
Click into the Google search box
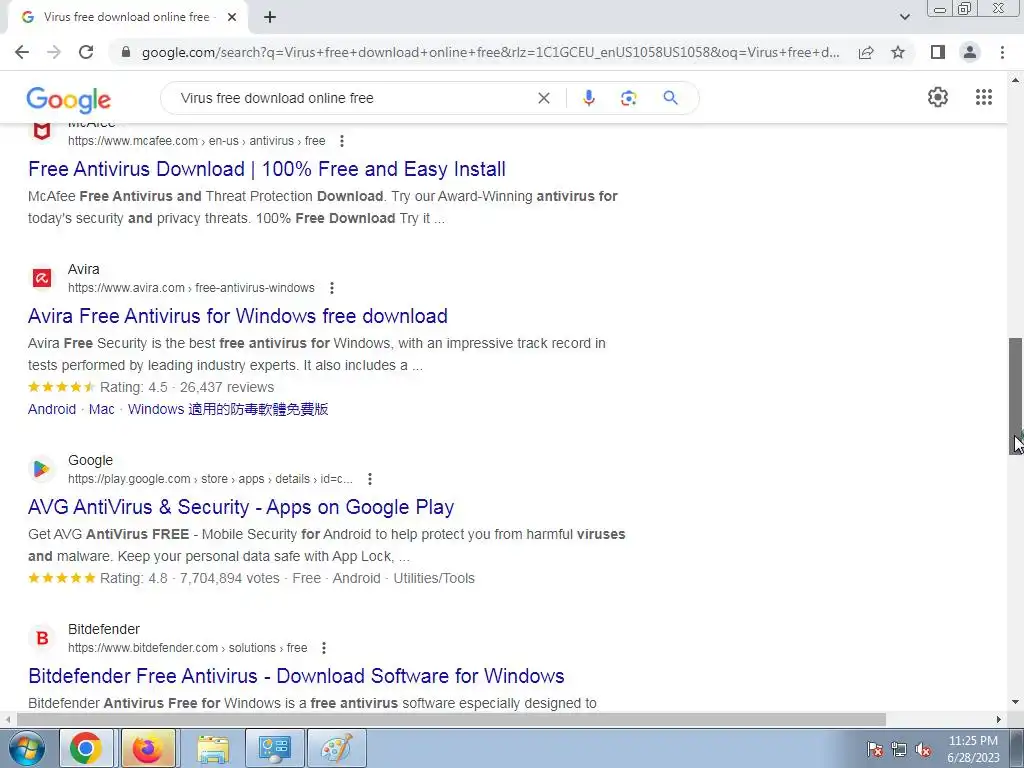[x=353, y=98]
